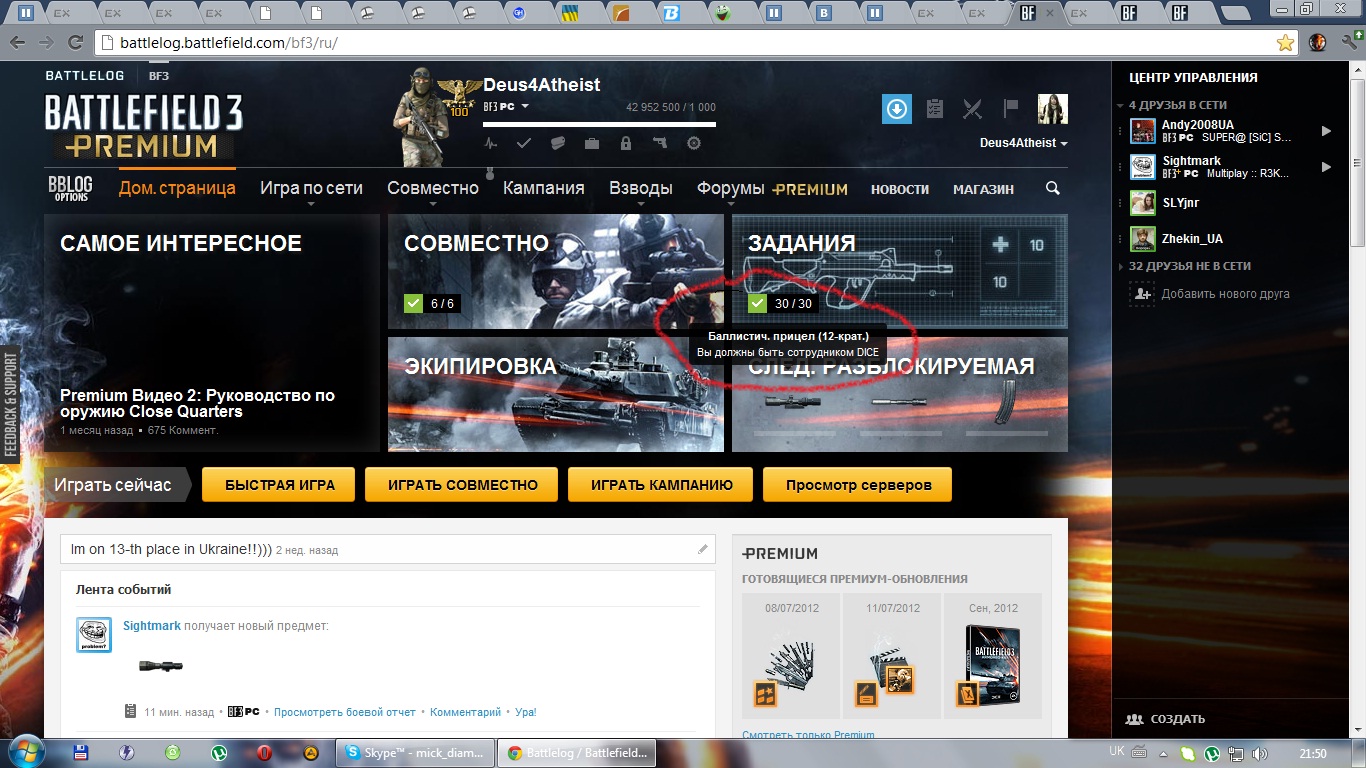Join Sightmark's game via play arrow
Screen dimensions: 1366x768
click(1326, 167)
